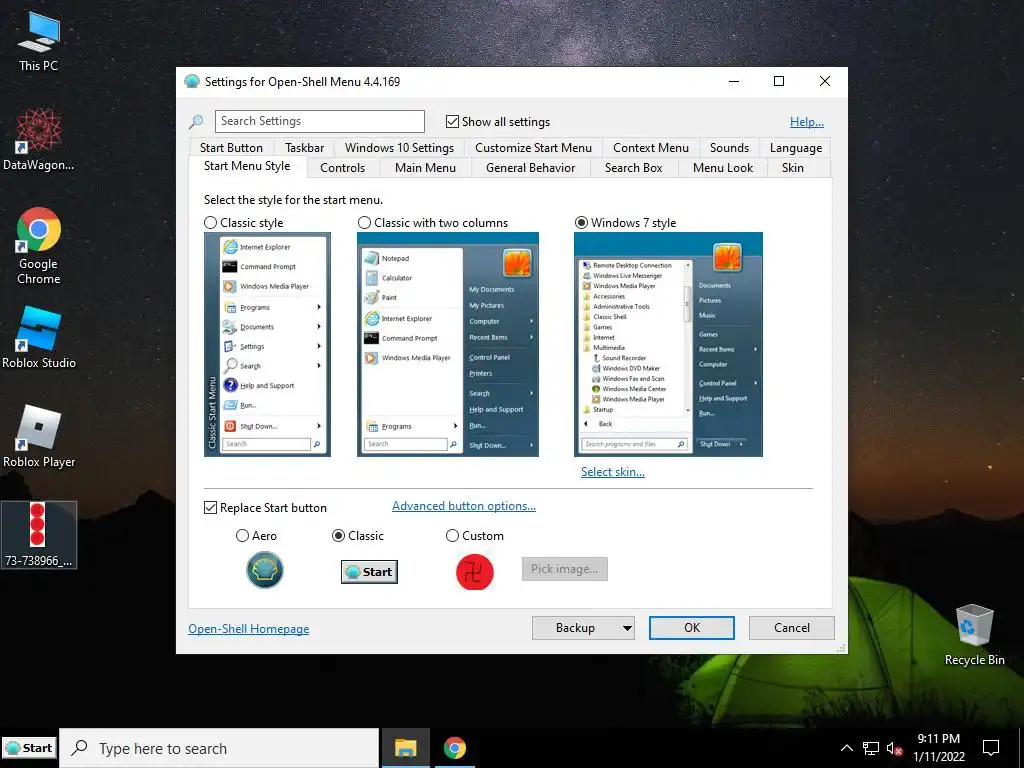Open This PC desktop icon

(39, 42)
